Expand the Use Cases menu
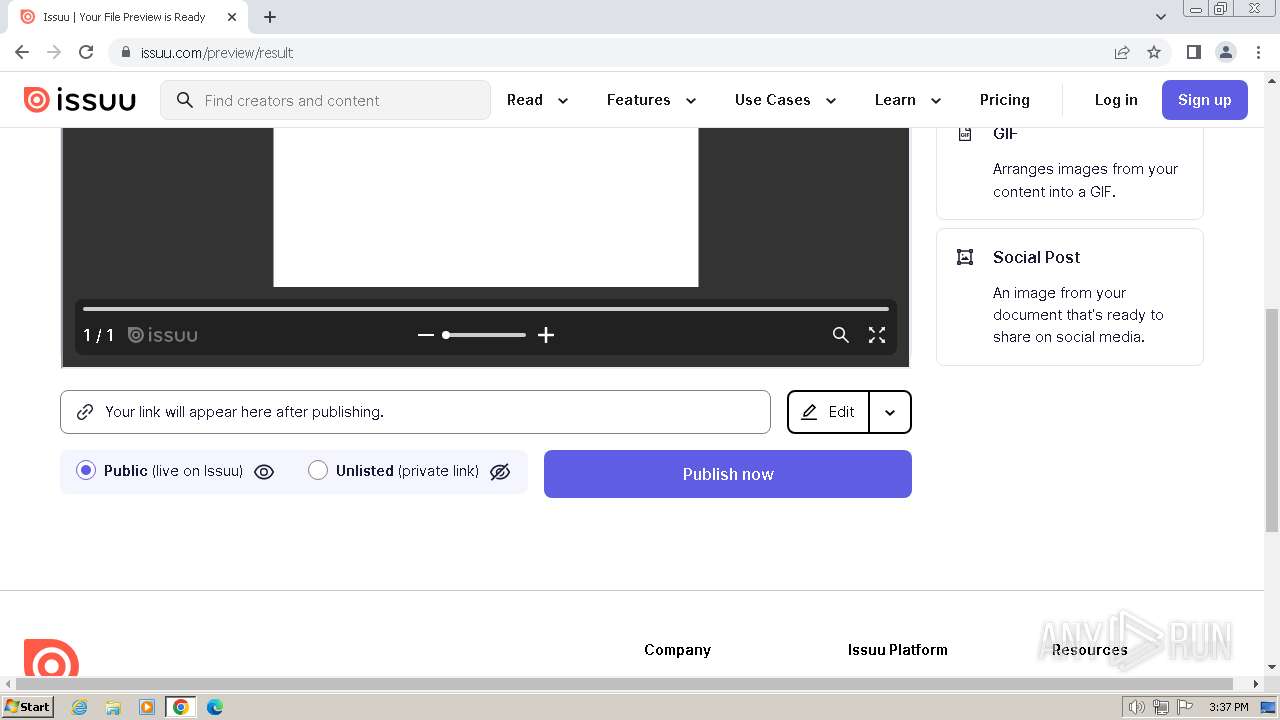 786,100
